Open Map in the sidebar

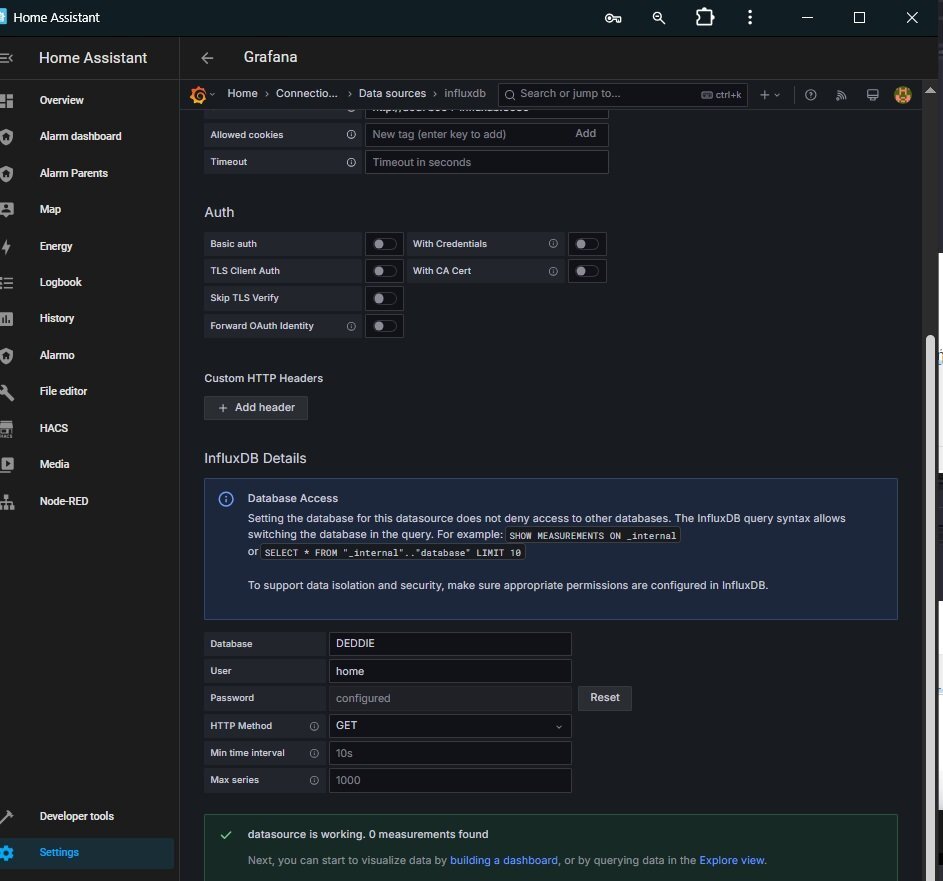[50, 209]
